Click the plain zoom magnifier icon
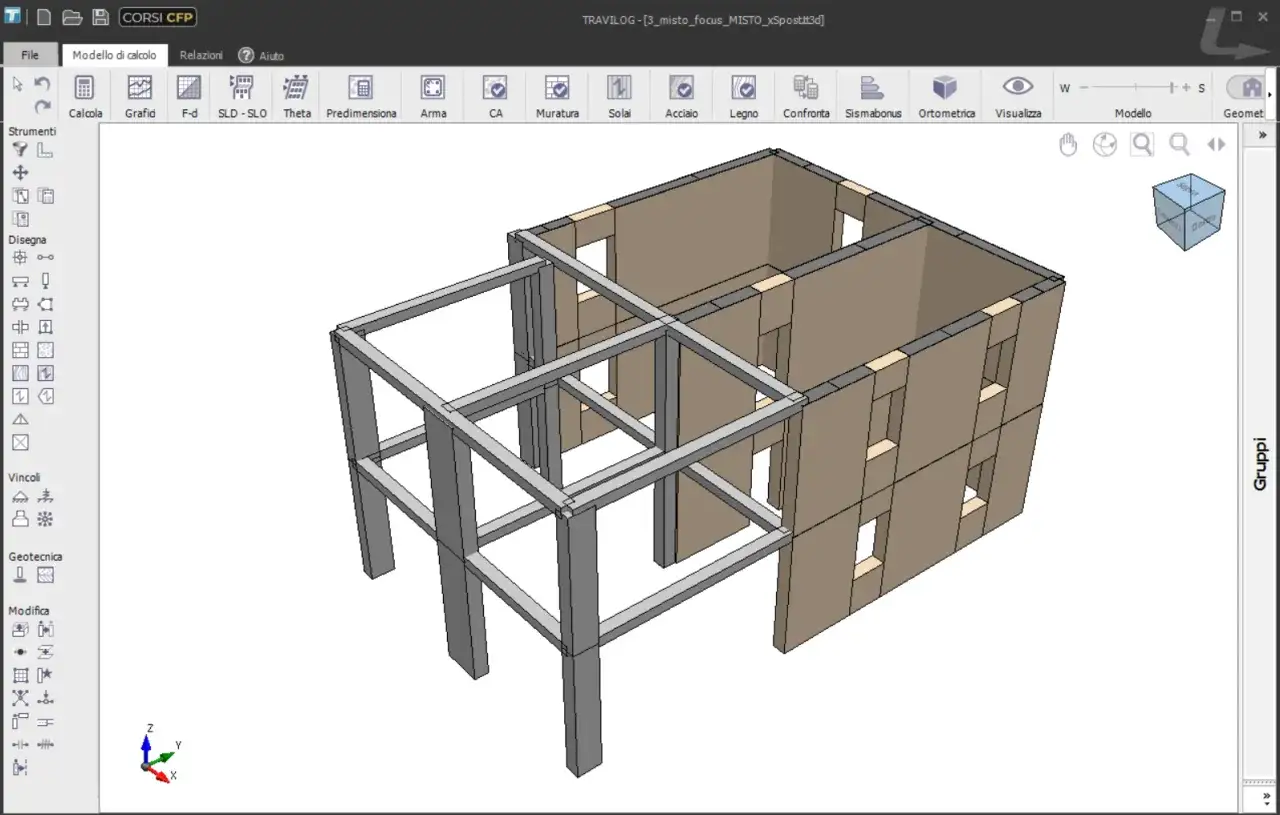Image resolution: width=1280 pixels, height=815 pixels. pos(1180,145)
